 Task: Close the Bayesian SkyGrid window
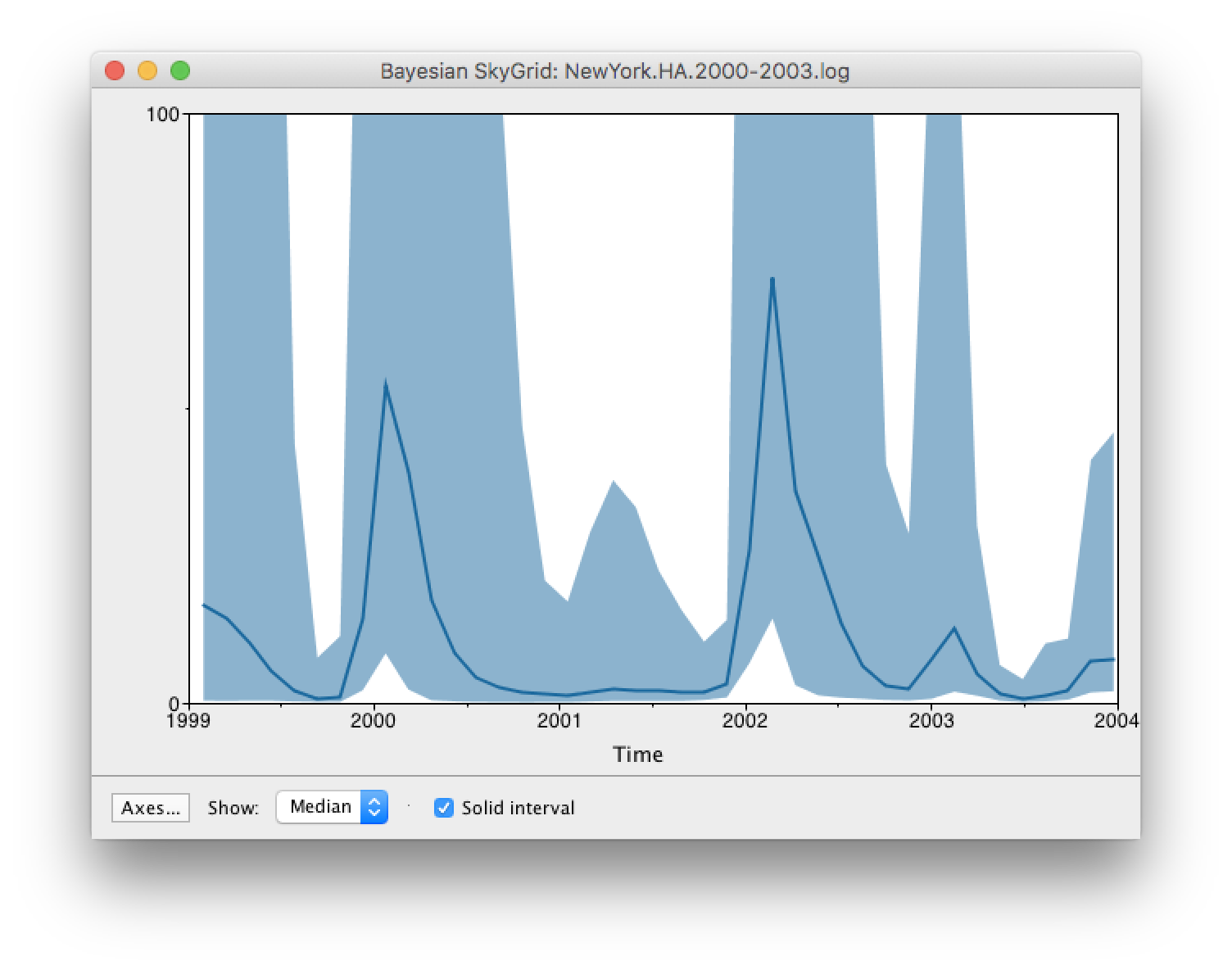[115, 70]
